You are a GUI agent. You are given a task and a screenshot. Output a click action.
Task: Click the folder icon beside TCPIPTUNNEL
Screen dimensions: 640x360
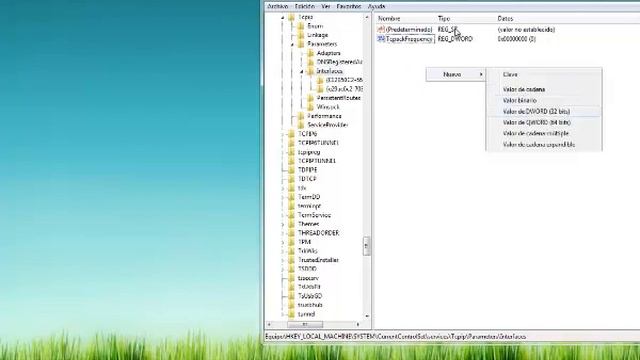pyautogui.click(x=291, y=161)
